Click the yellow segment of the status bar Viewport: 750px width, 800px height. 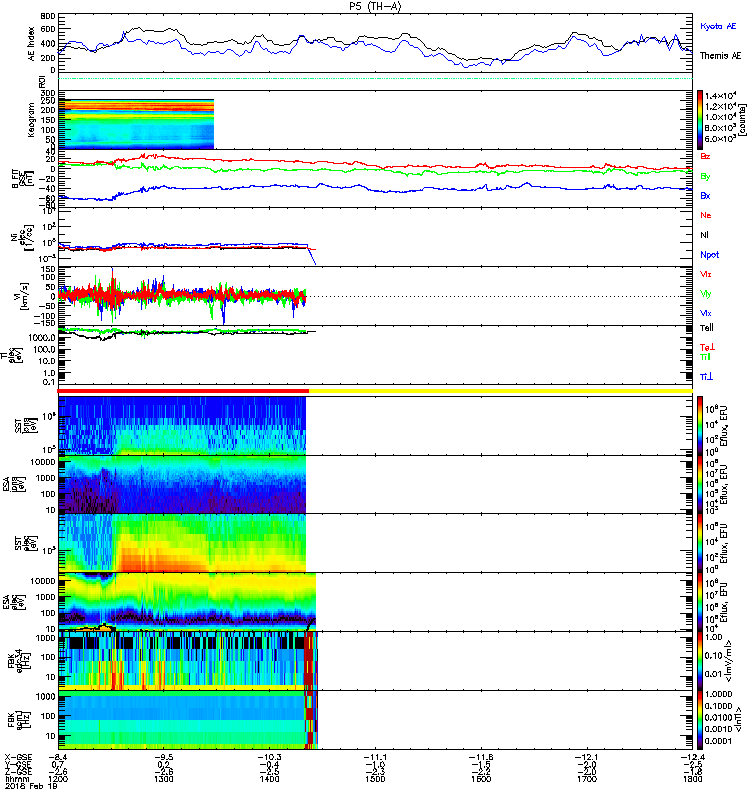tap(501, 391)
